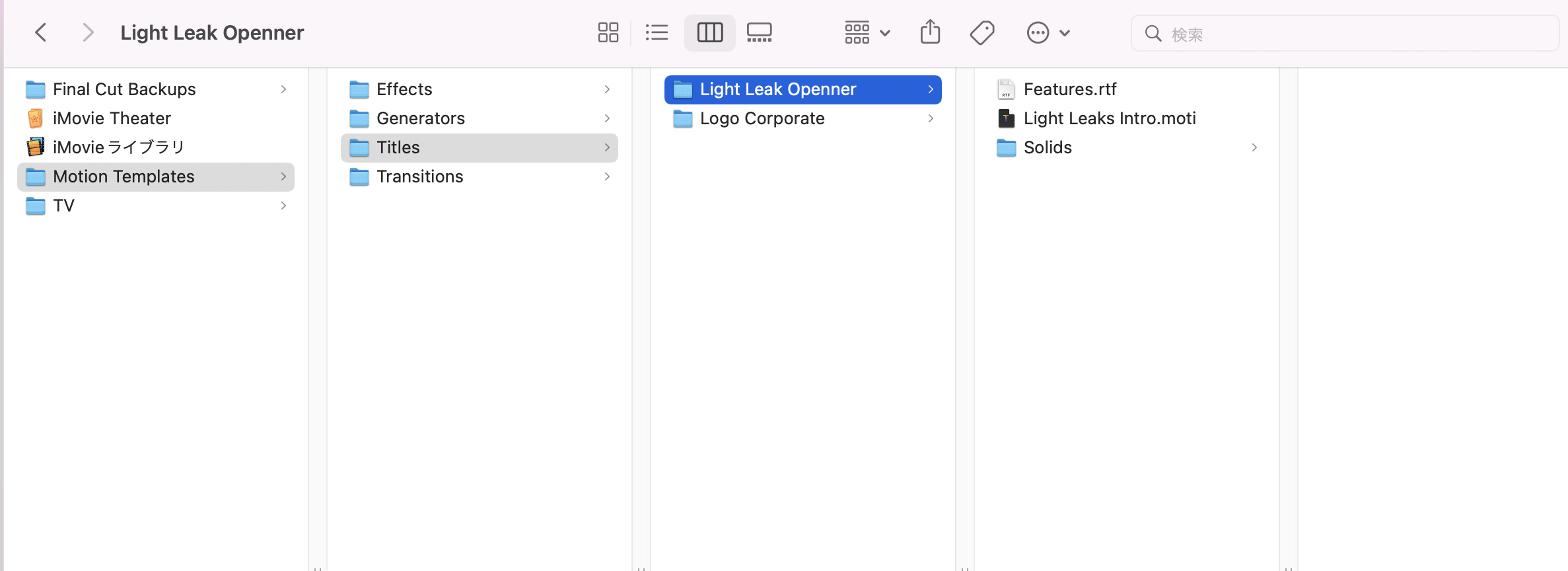Click the Titles folder icon

[x=359, y=147]
